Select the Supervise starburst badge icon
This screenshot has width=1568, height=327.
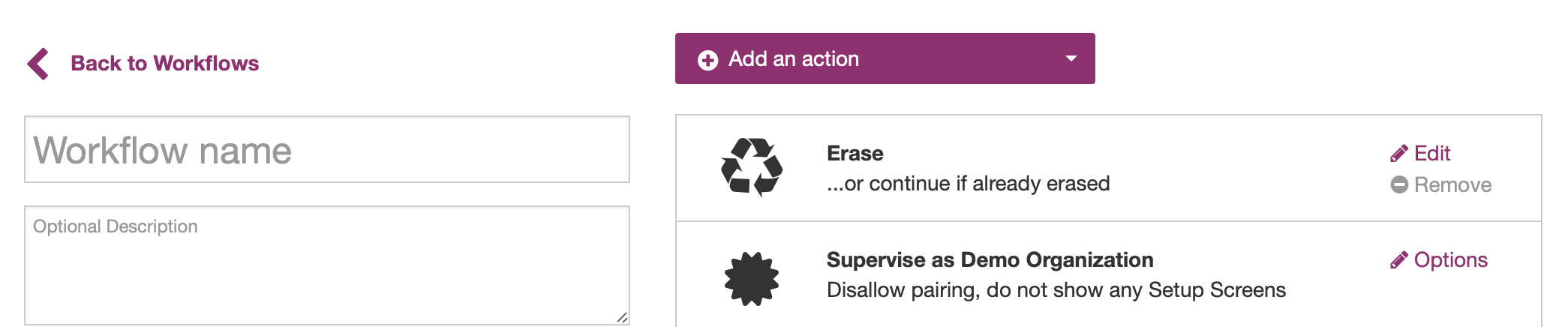pos(751,279)
